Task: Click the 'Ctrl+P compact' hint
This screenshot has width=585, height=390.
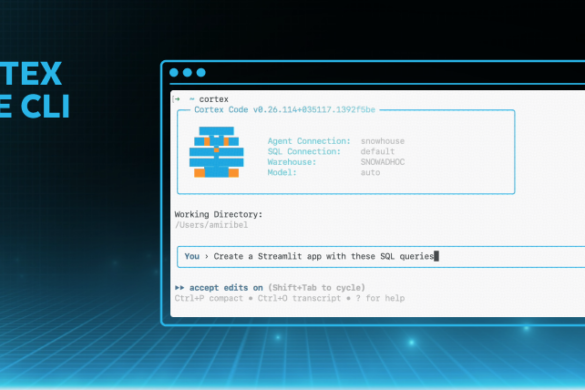Action: (x=209, y=298)
